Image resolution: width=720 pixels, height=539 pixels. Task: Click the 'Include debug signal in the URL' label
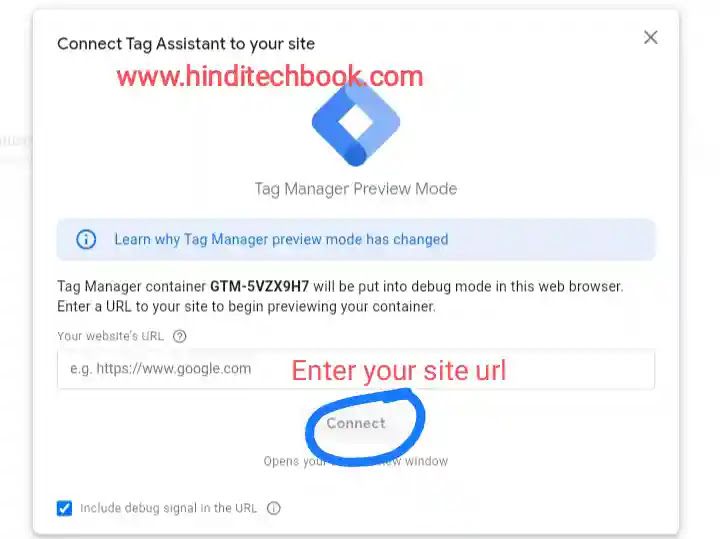168,508
